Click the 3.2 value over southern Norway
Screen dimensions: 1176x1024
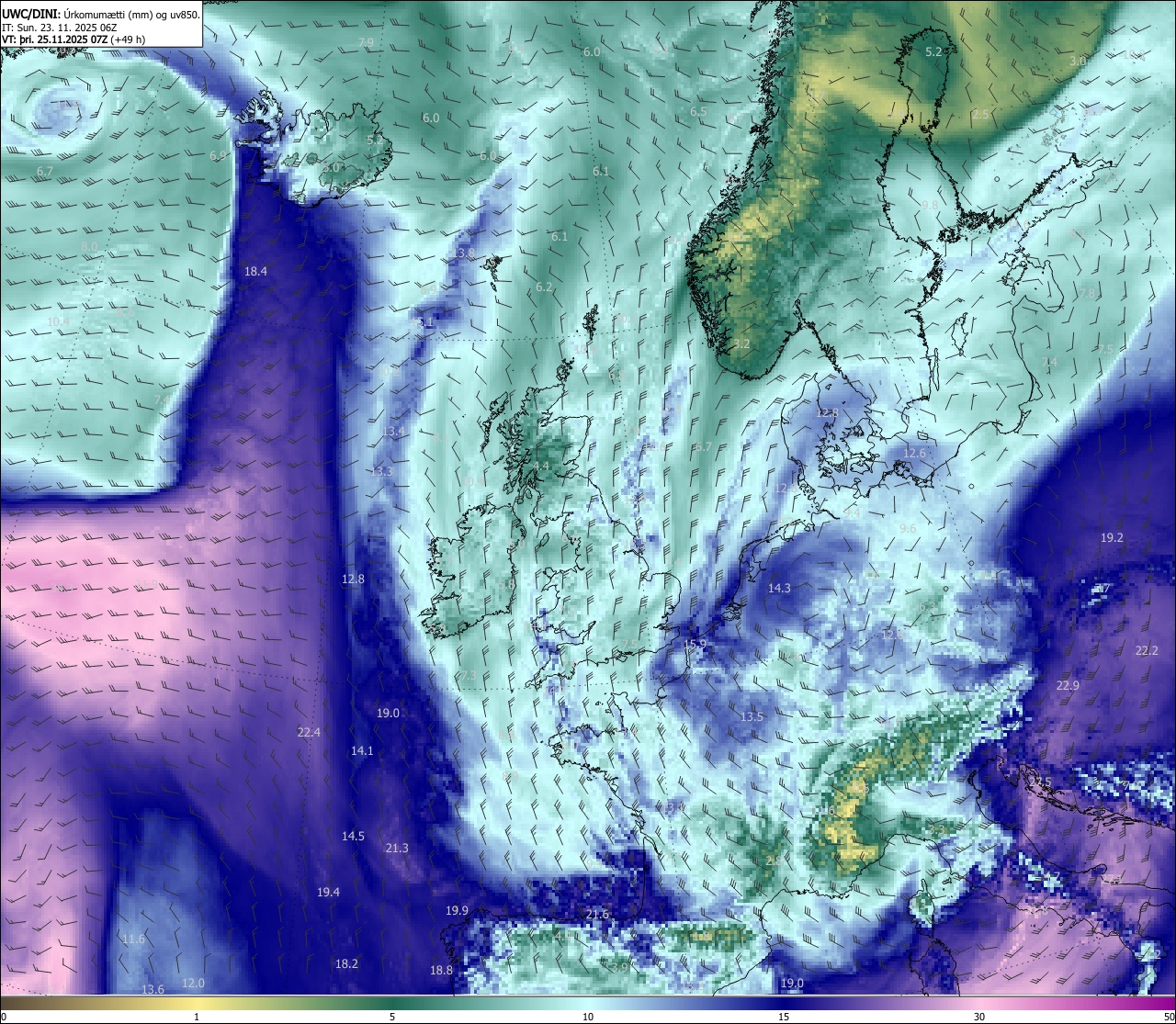(x=742, y=343)
